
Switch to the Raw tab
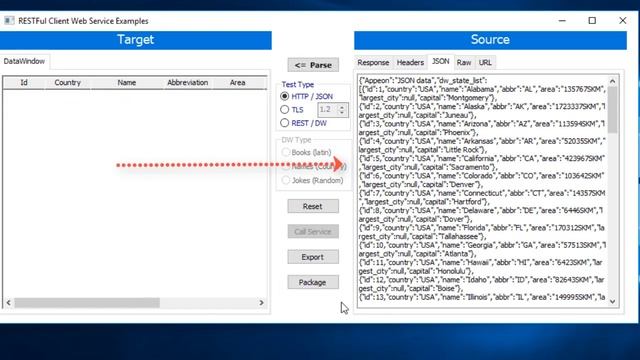(464, 62)
